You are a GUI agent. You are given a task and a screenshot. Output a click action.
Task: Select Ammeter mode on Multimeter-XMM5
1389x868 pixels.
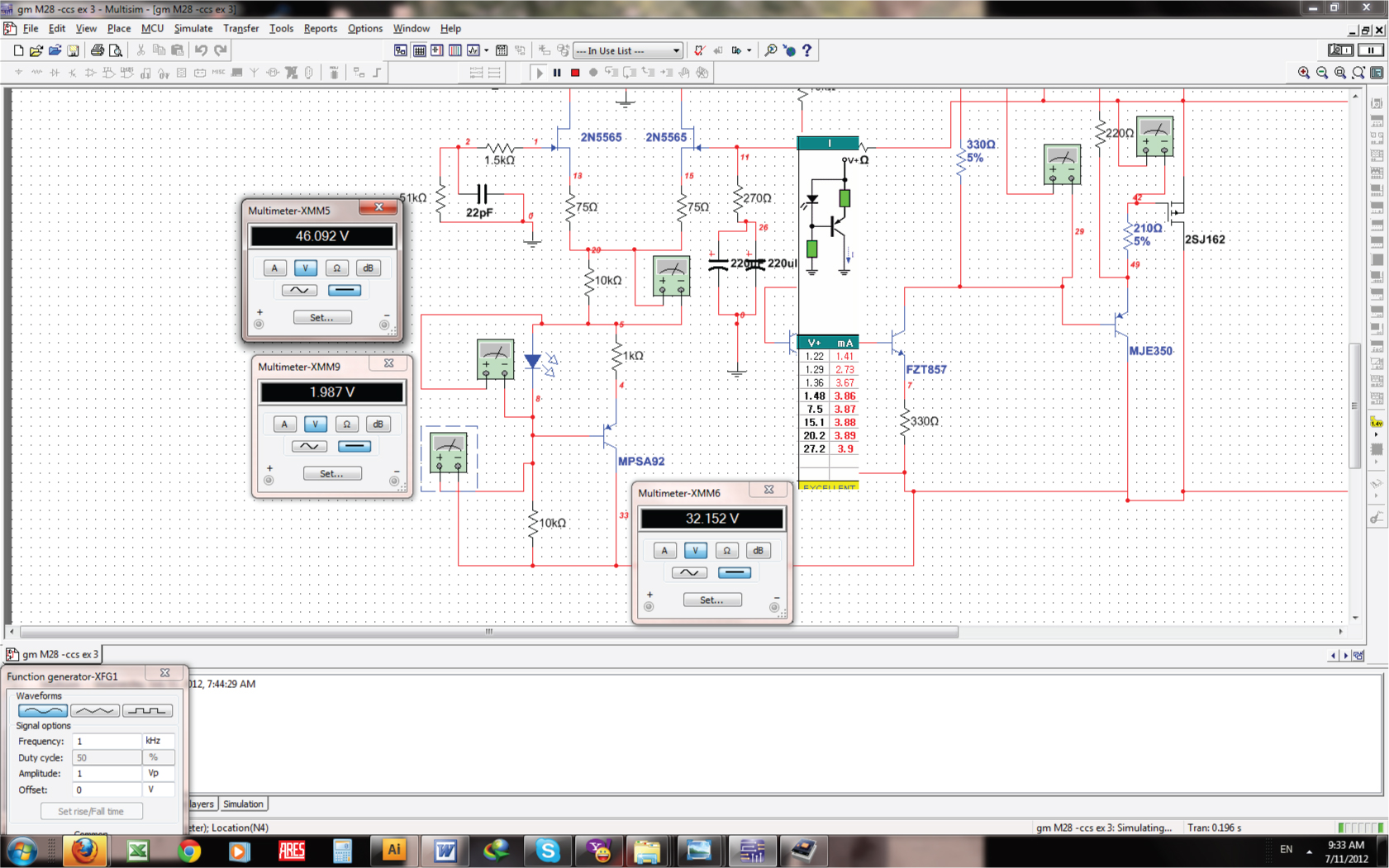click(x=274, y=268)
